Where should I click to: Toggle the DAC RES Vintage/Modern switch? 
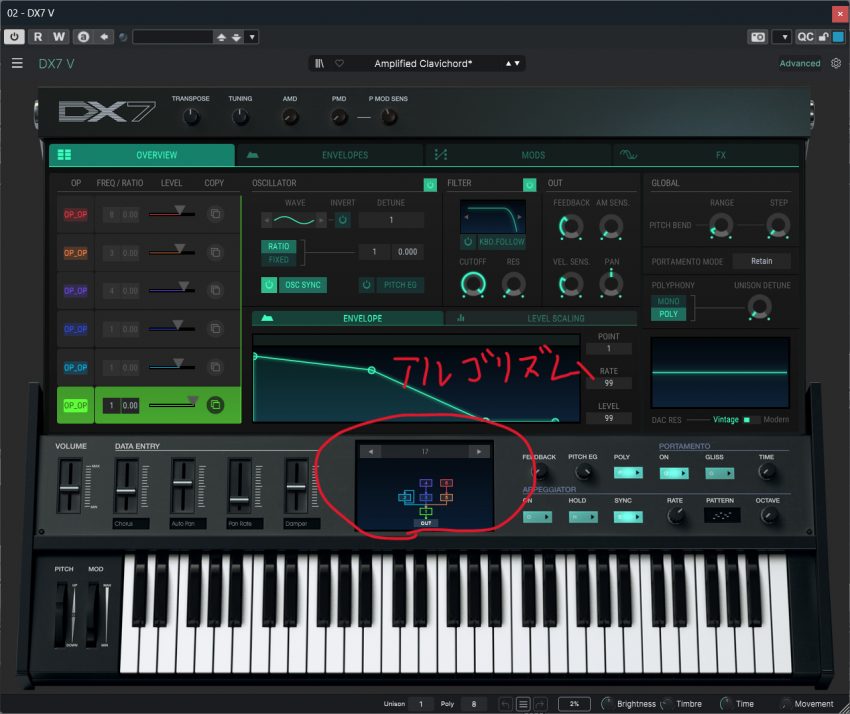[x=747, y=420]
